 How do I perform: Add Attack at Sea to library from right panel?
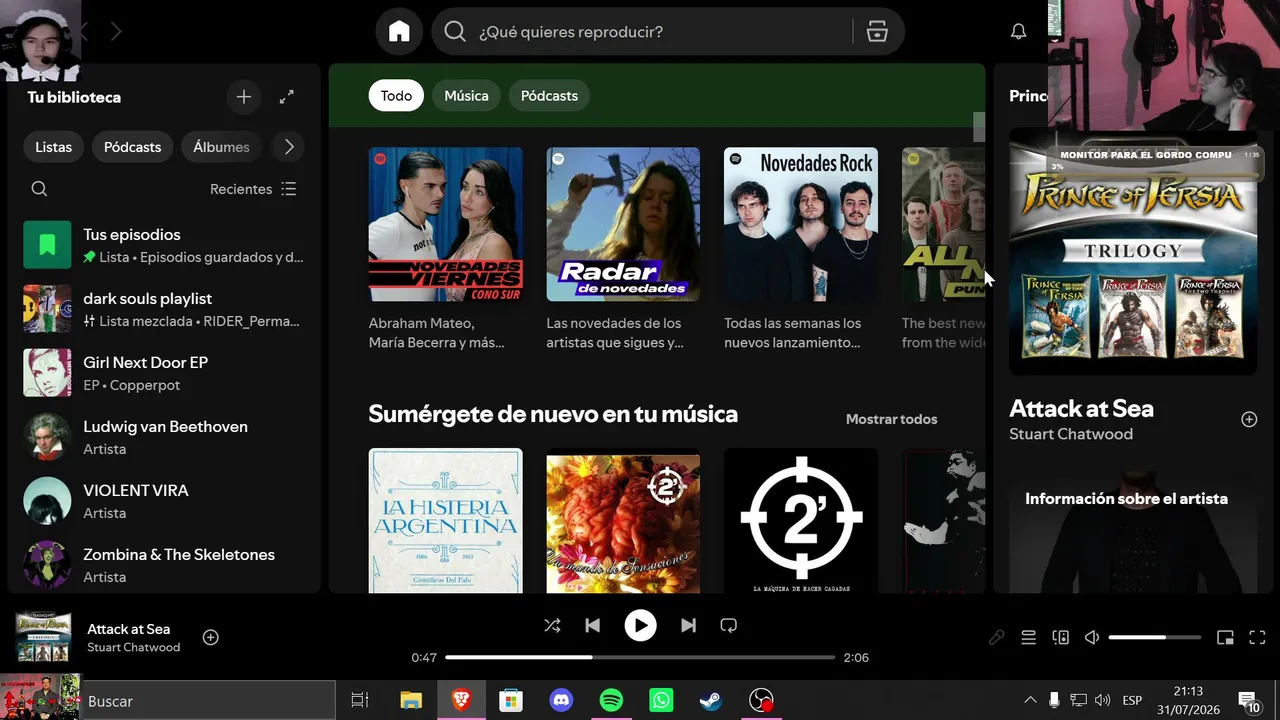pos(1249,419)
